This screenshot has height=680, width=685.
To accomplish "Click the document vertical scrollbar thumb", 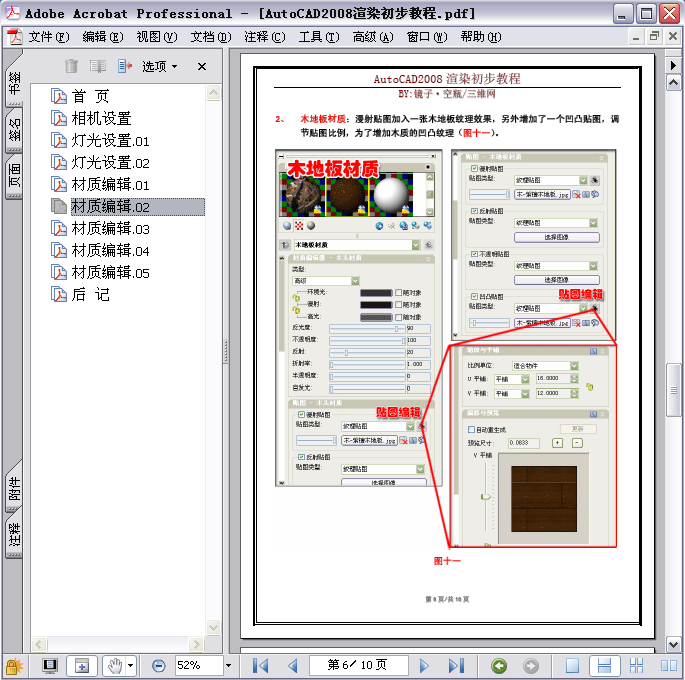I will coord(673,390).
